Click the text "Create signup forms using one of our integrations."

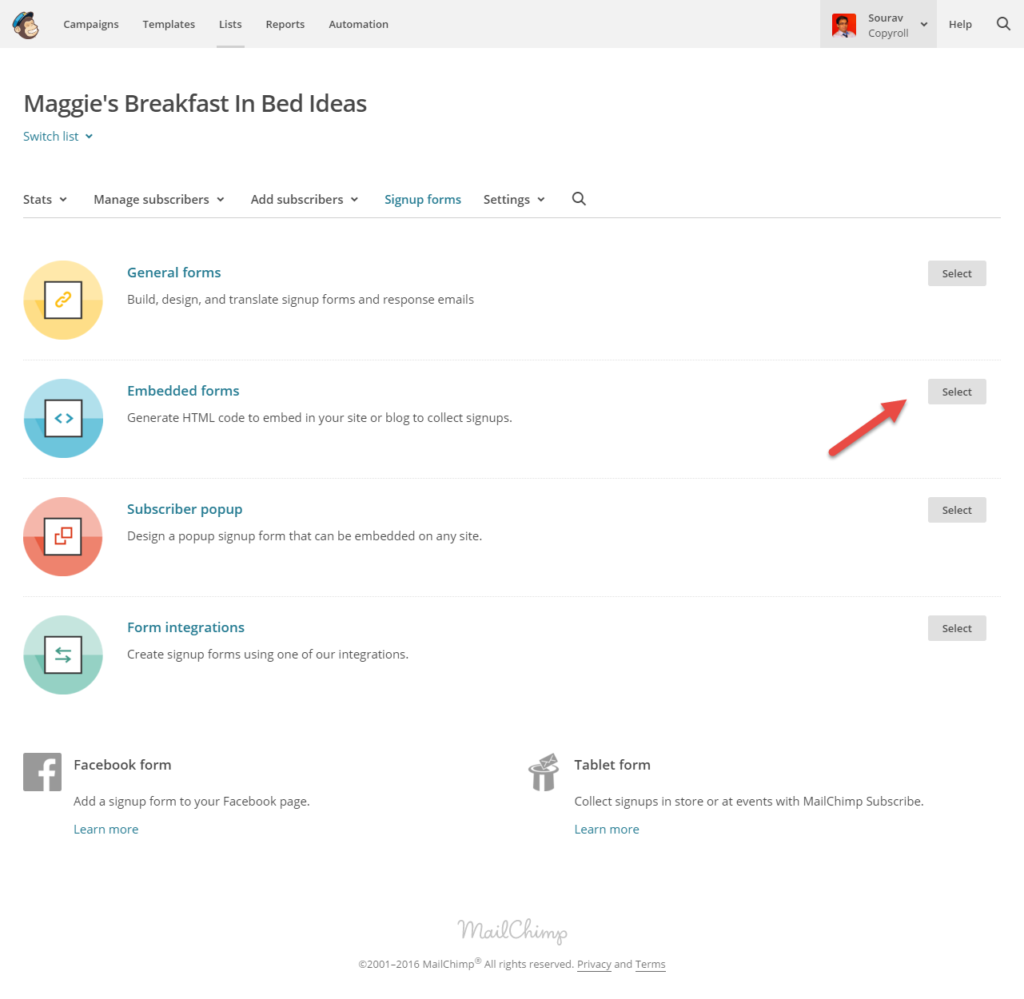pyautogui.click(x=268, y=654)
